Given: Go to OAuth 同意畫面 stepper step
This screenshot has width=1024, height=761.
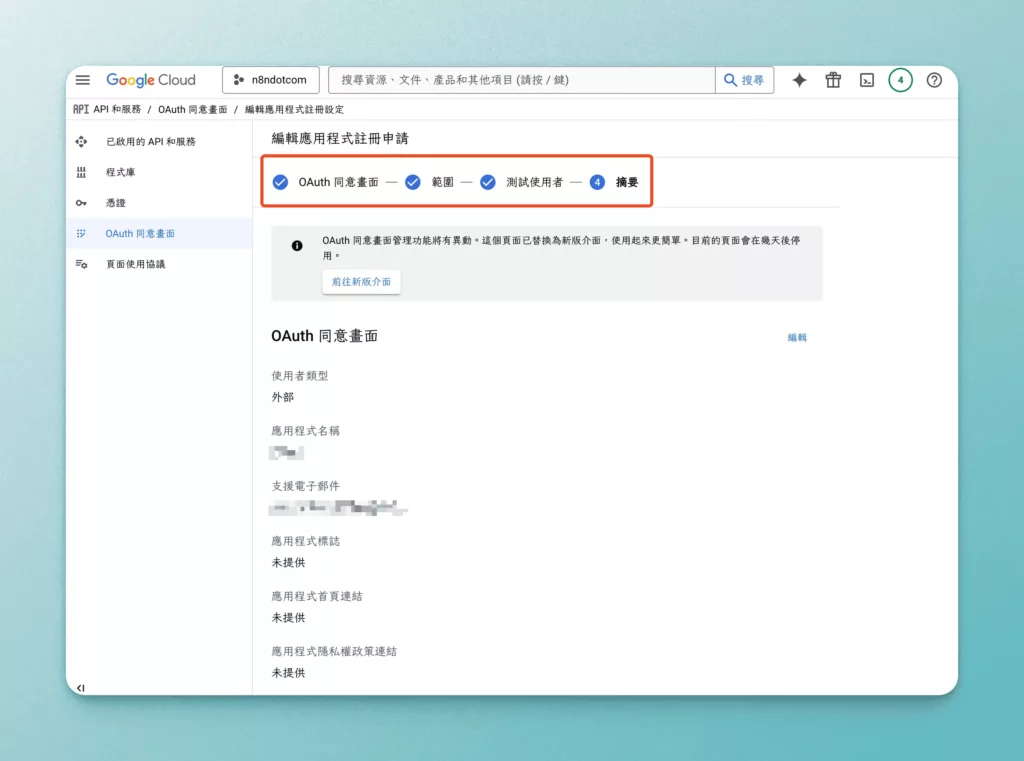Looking at the screenshot, I should tap(325, 182).
